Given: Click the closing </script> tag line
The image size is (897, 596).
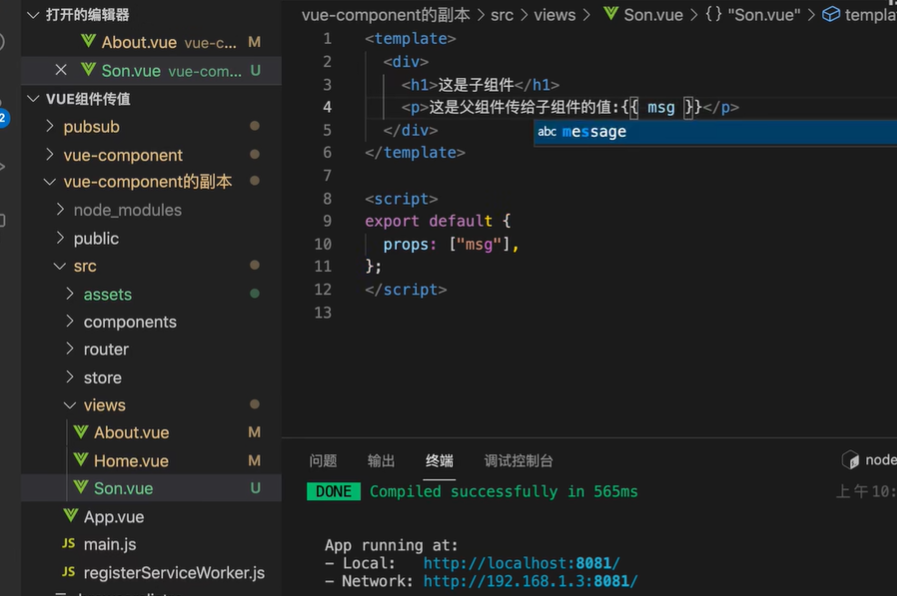Looking at the screenshot, I should point(406,289).
